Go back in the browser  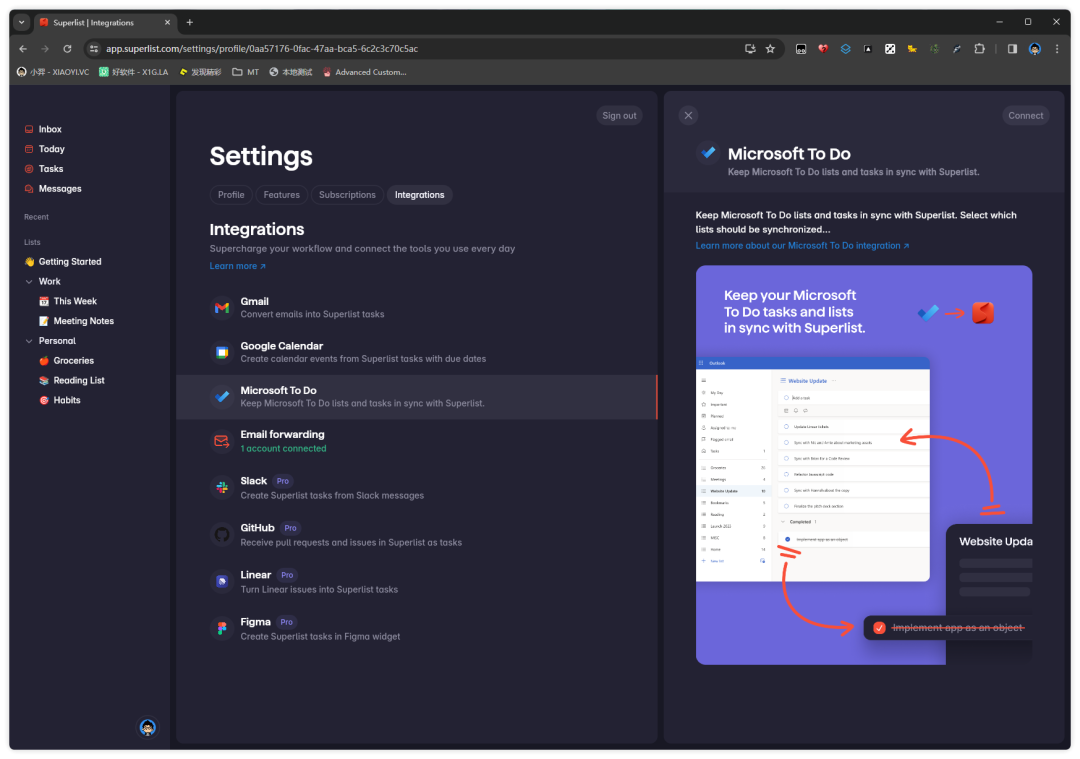tap(23, 49)
